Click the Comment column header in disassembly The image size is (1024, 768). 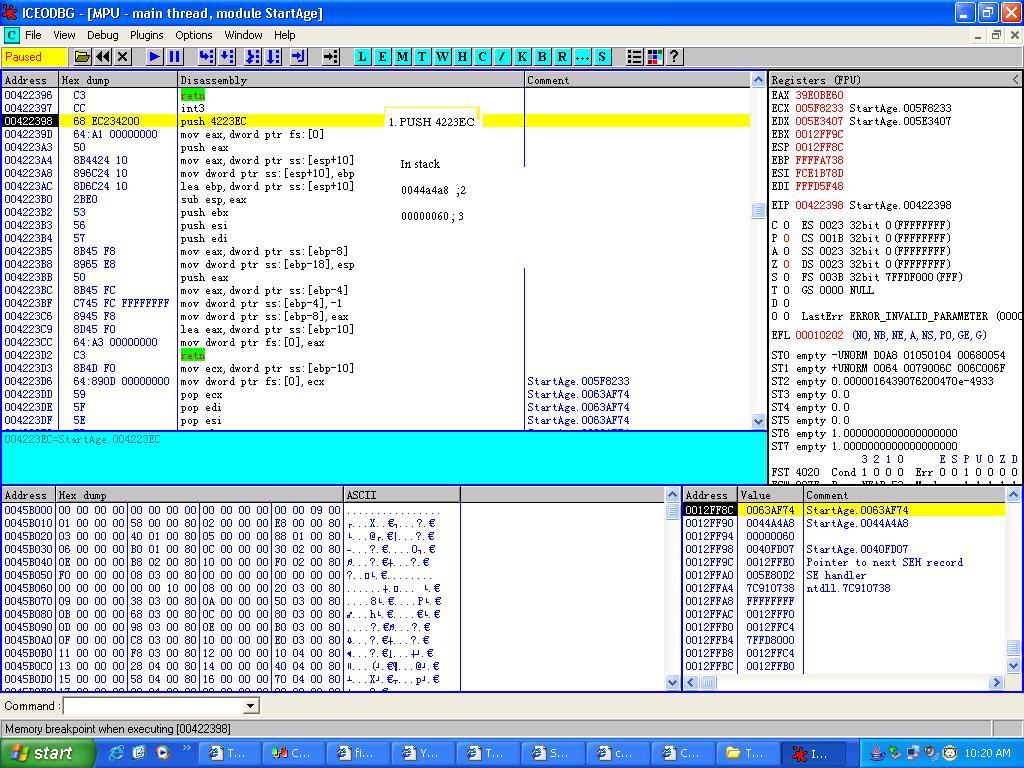[x=638, y=80]
